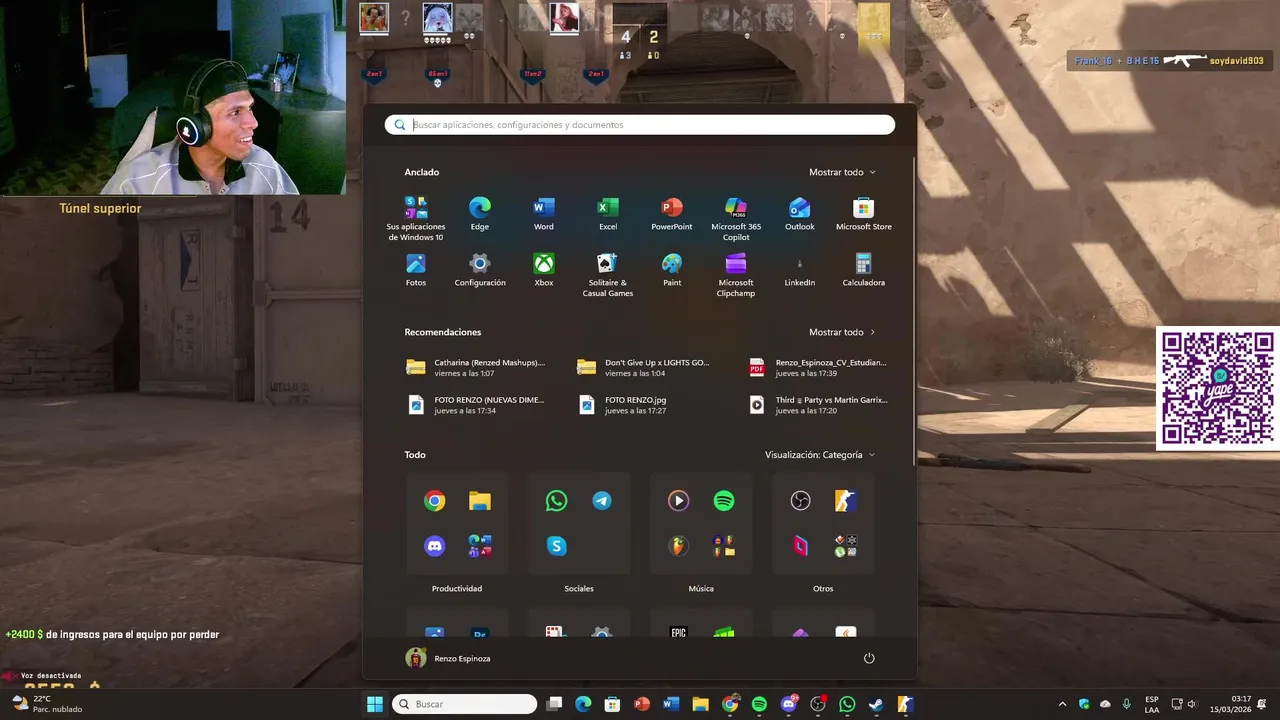Open Sus aplicaciones de Windows 10
The height and width of the screenshot is (720, 1280).
[x=416, y=219]
